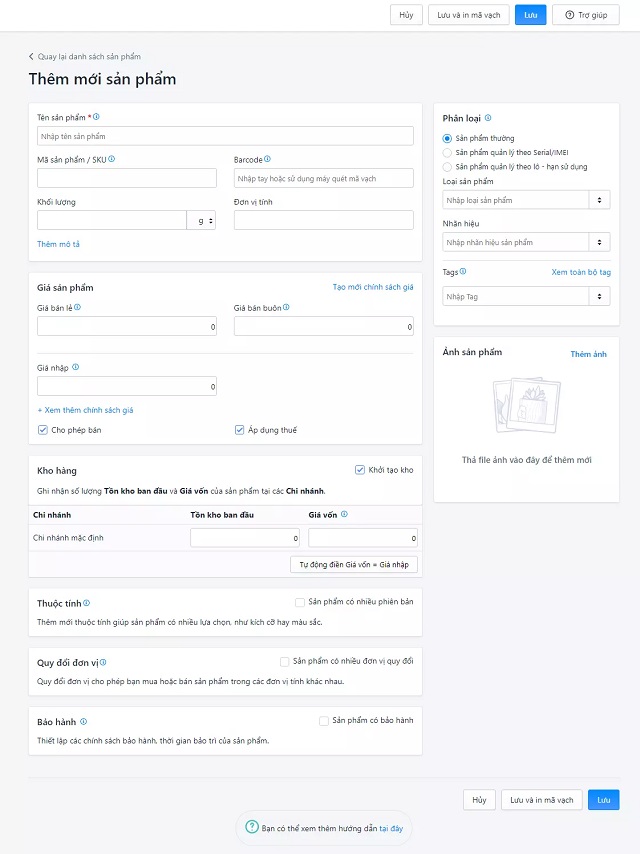Open the weight unit dropdown (g)

pos(201,220)
